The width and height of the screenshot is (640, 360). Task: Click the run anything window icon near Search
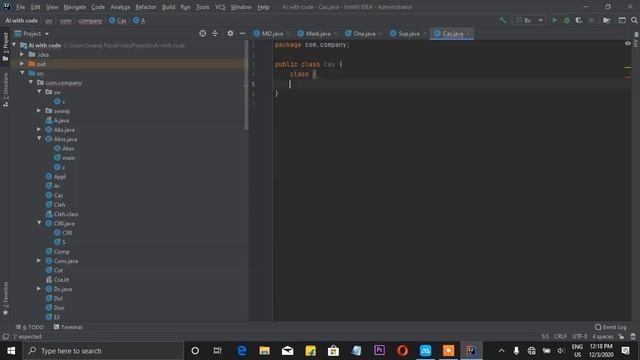tap(622, 20)
